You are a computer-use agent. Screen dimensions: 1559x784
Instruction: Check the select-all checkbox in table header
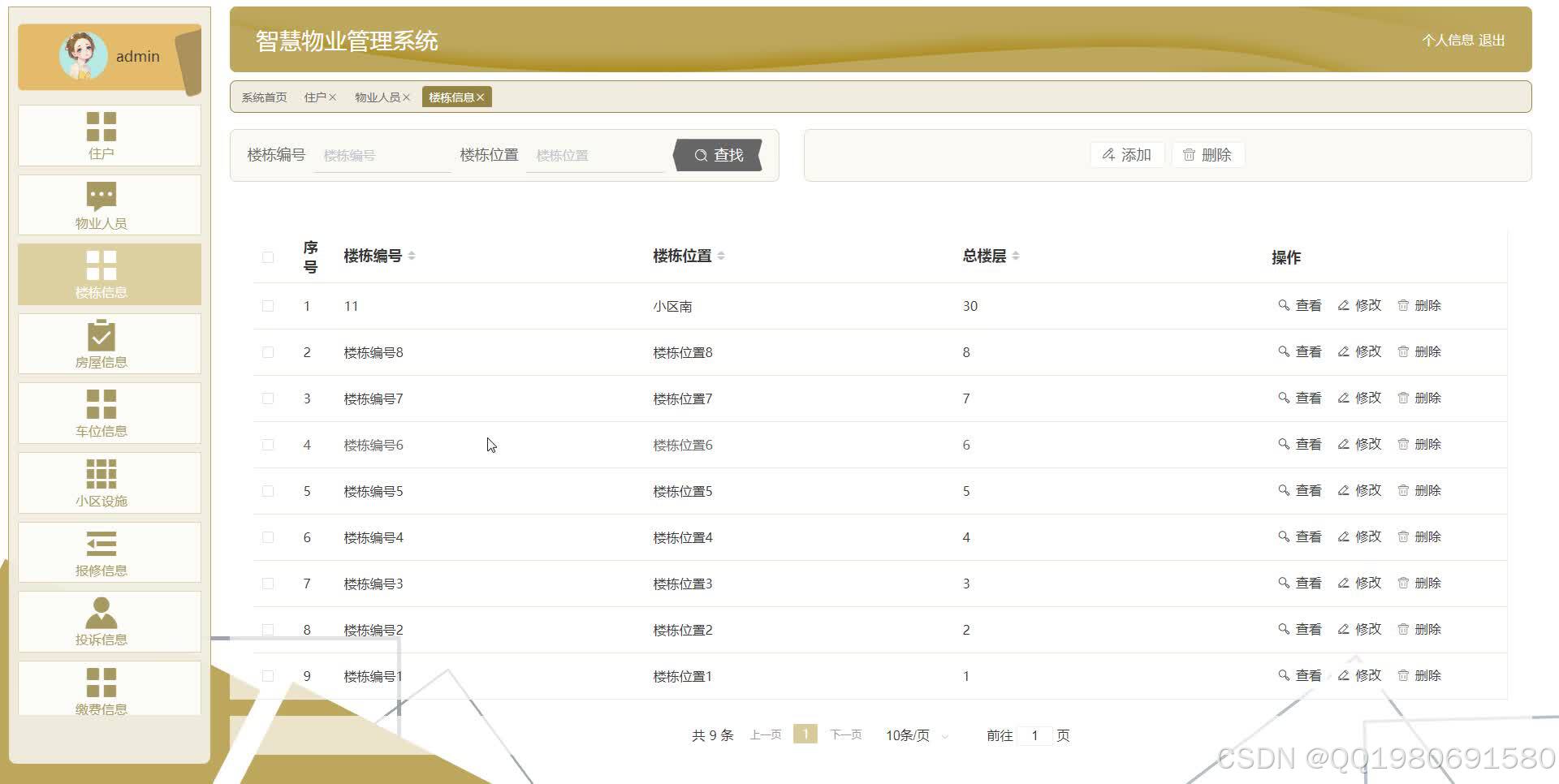(x=268, y=256)
